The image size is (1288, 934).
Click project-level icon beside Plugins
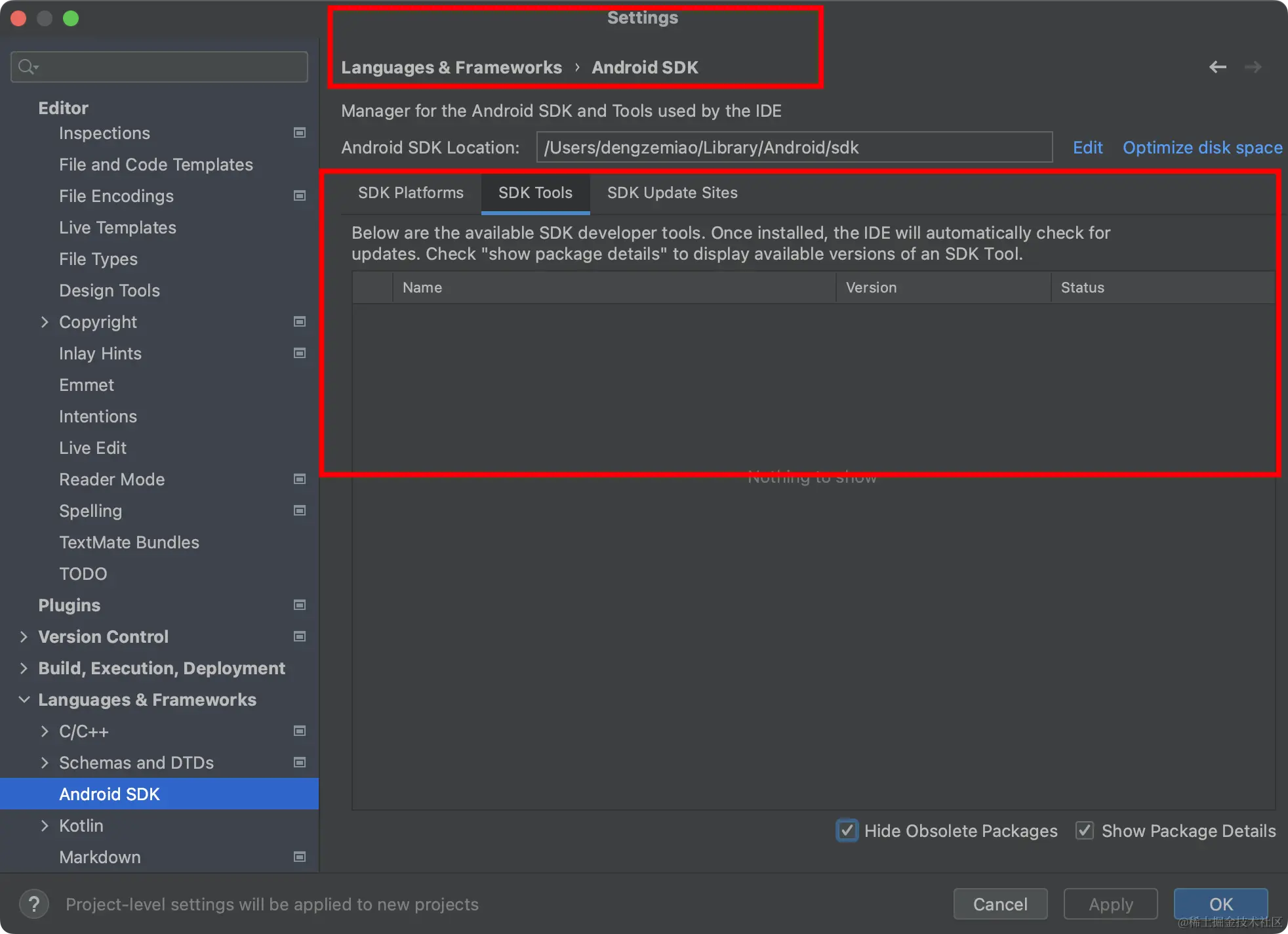300,605
